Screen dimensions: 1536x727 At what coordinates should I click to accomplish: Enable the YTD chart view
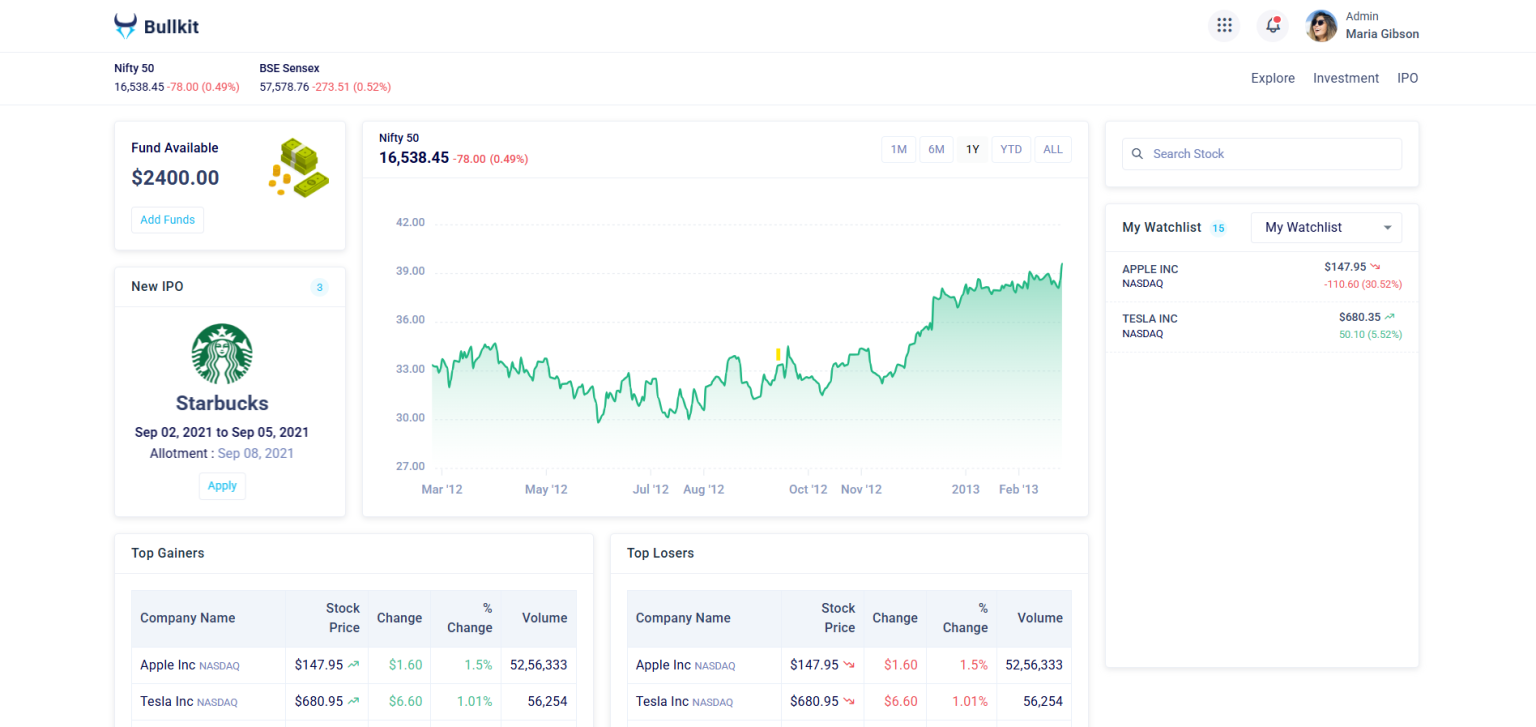tap(1011, 148)
